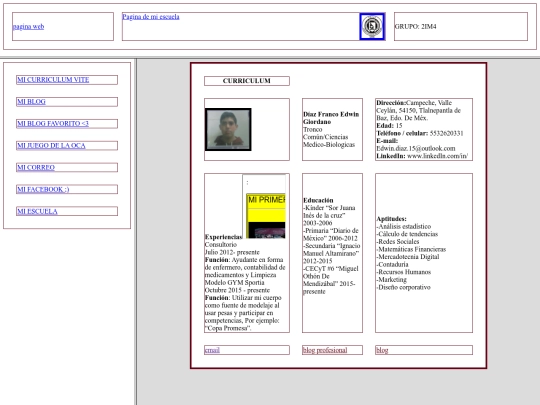Image resolution: width=540 pixels, height=405 pixels.
Task: Open the 'blog profesional' link
Action: (x=325, y=350)
